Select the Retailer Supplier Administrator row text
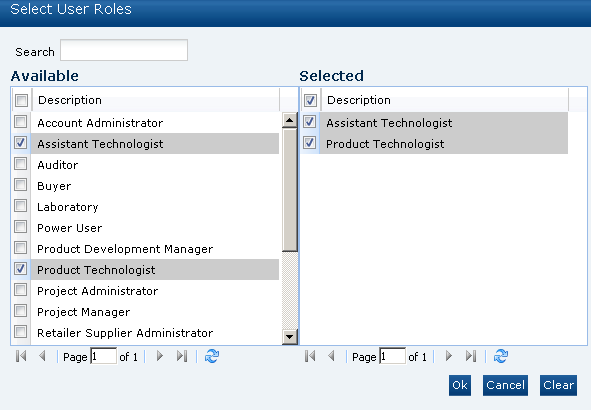The height and width of the screenshot is (410, 591). (125, 333)
